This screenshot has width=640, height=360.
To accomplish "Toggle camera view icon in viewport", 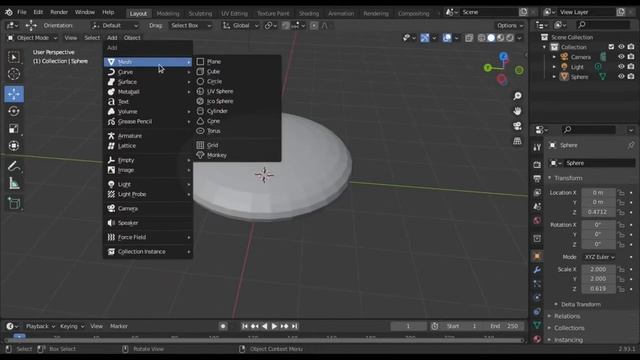I will (x=517, y=126).
